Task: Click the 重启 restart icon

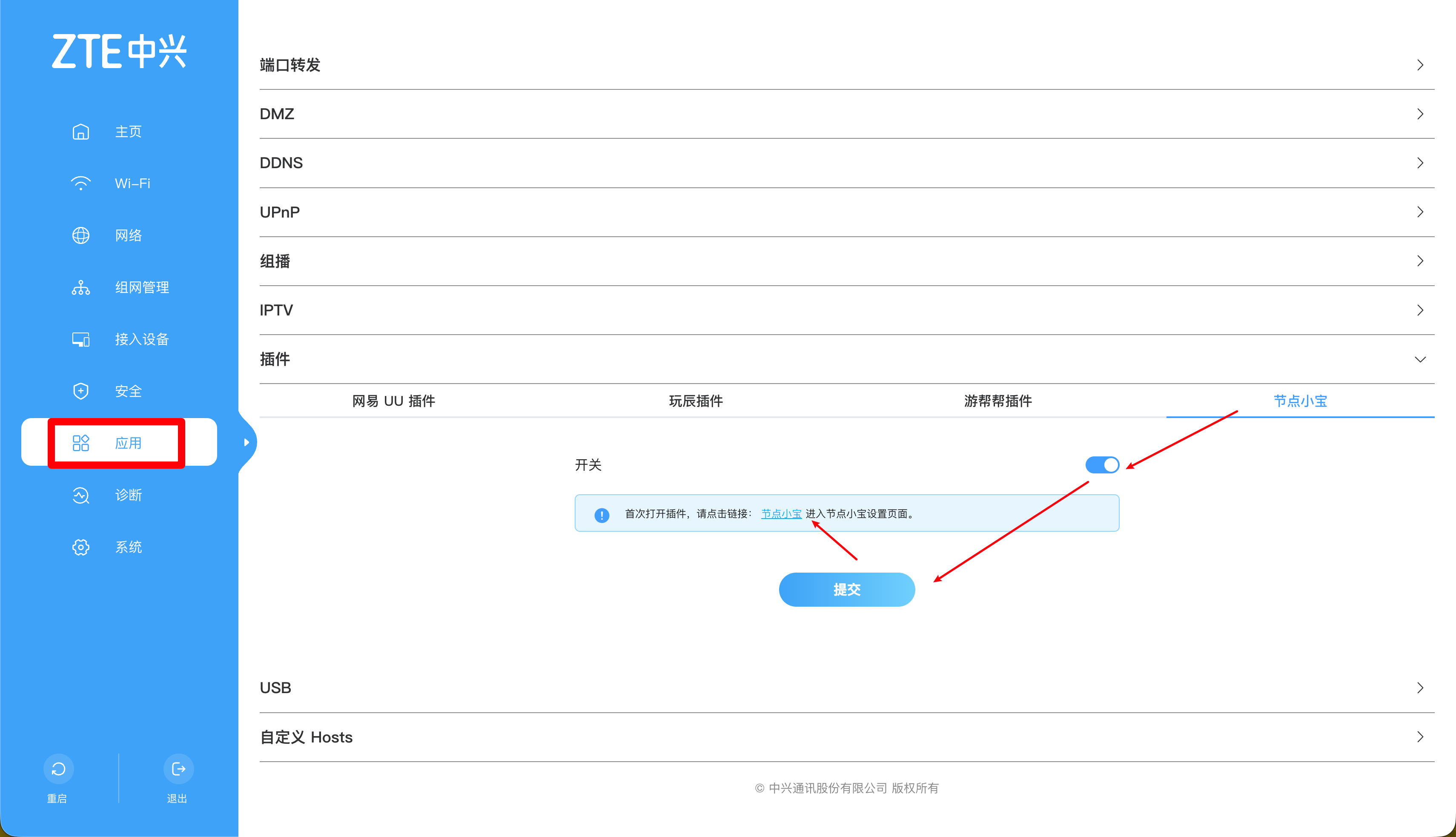Action: (x=58, y=768)
